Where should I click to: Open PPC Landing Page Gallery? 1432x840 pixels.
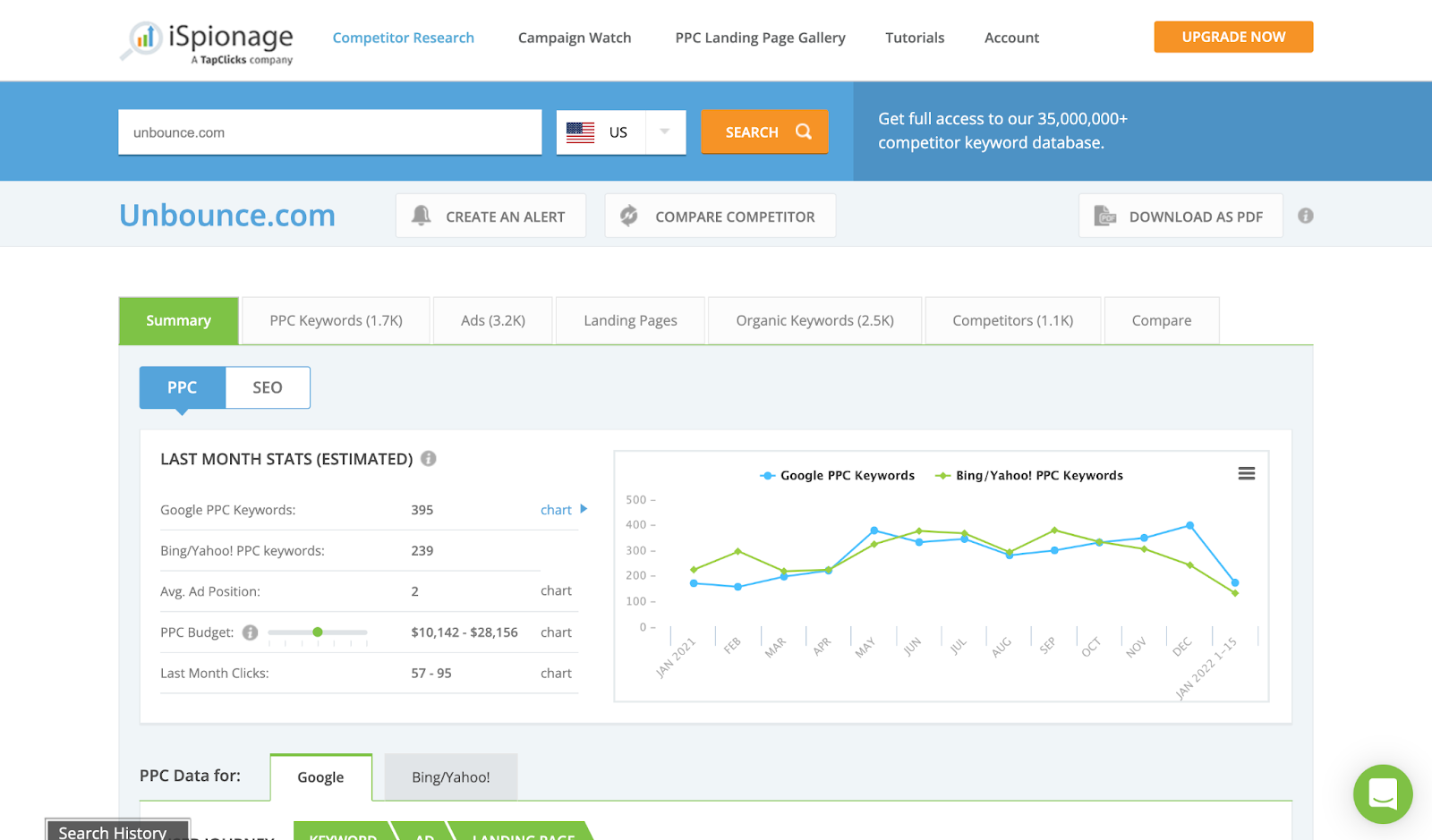click(761, 38)
